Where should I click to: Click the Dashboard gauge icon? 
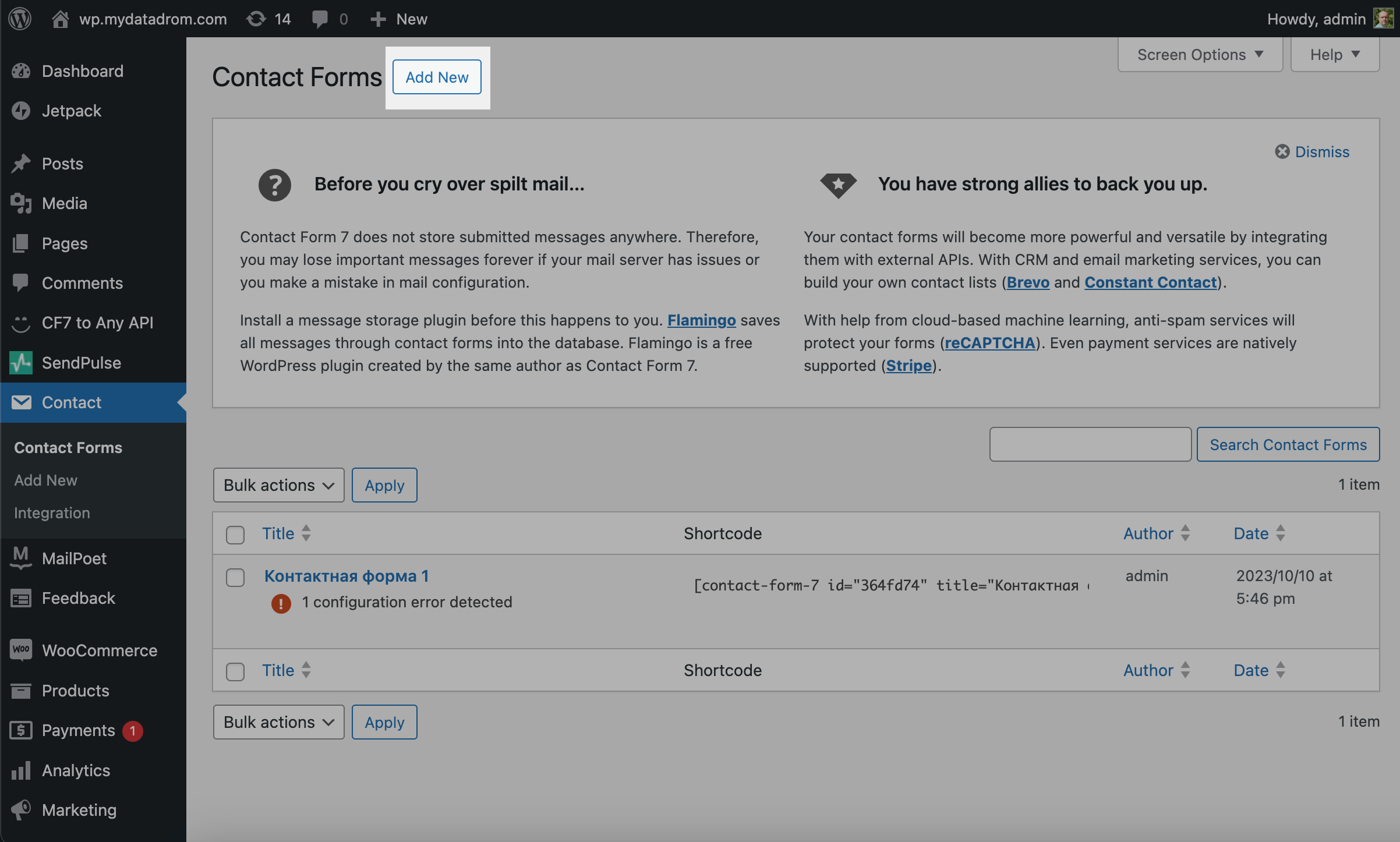[21, 71]
